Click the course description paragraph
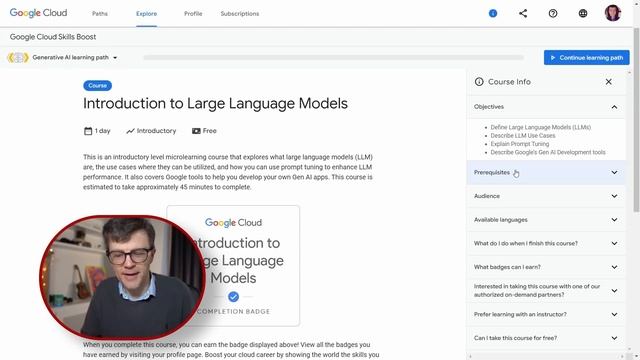The width and height of the screenshot is (640, 360). (228, 172)
